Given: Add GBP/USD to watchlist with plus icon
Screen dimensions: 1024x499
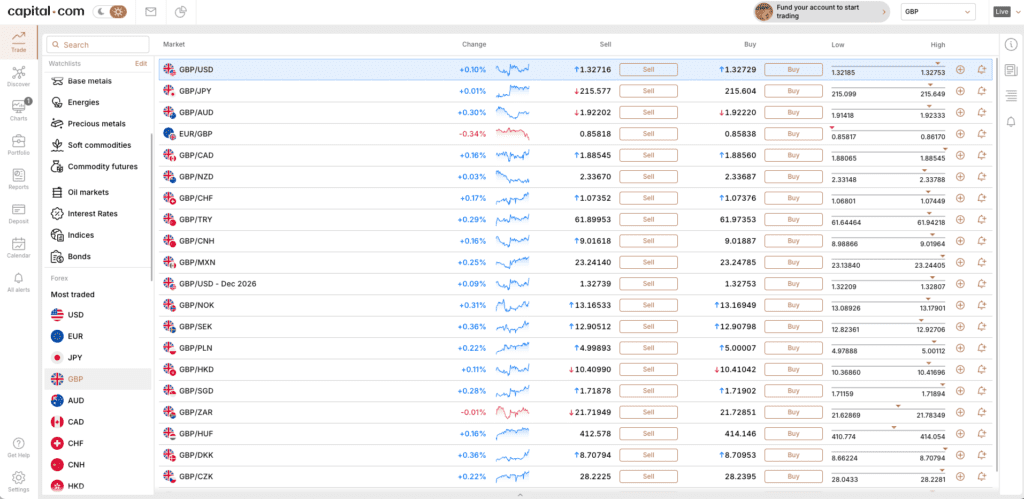Looking at the screenshot, I should [960, 70].
